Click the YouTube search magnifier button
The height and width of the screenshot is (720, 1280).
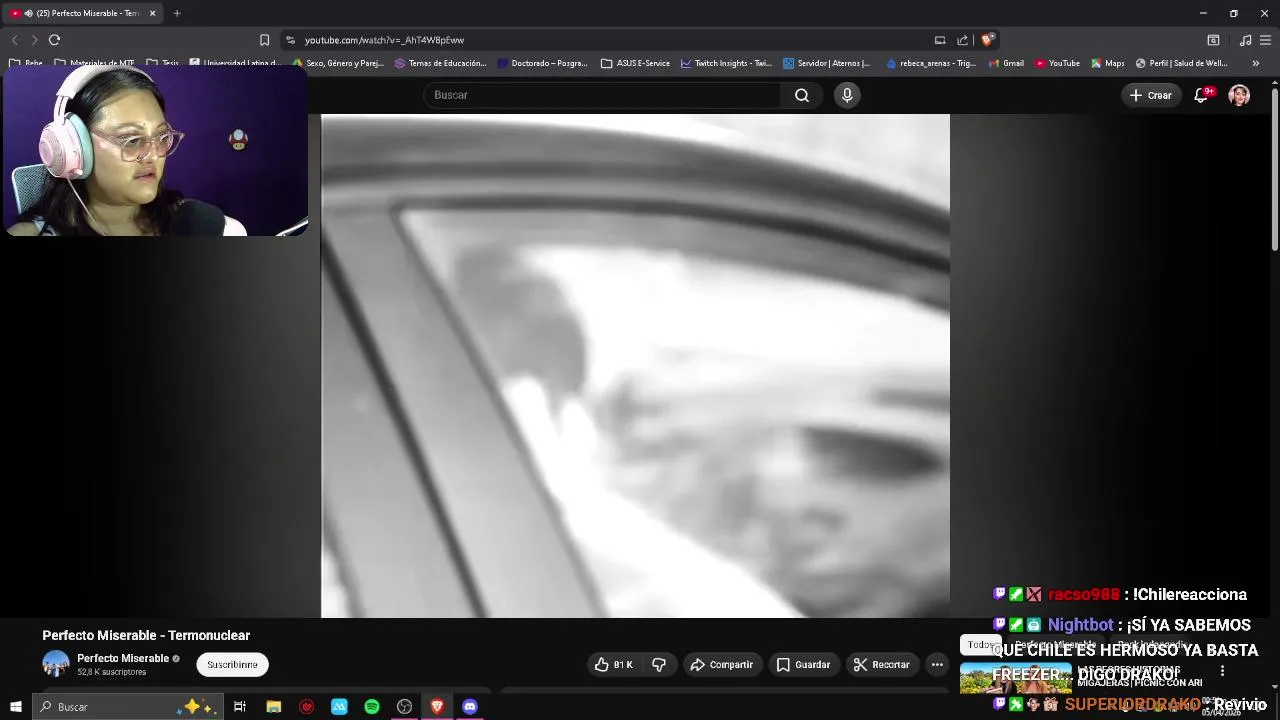(x=801, y=95)
